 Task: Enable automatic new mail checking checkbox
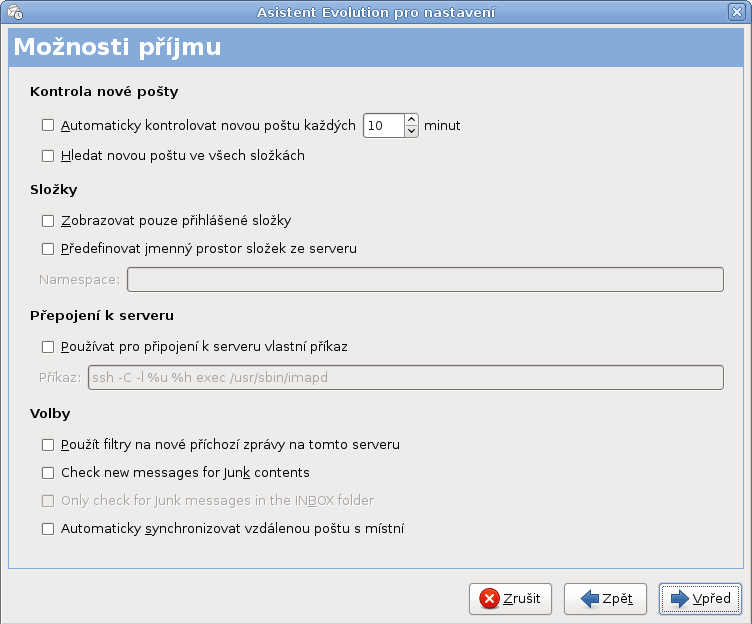(48, 126)
